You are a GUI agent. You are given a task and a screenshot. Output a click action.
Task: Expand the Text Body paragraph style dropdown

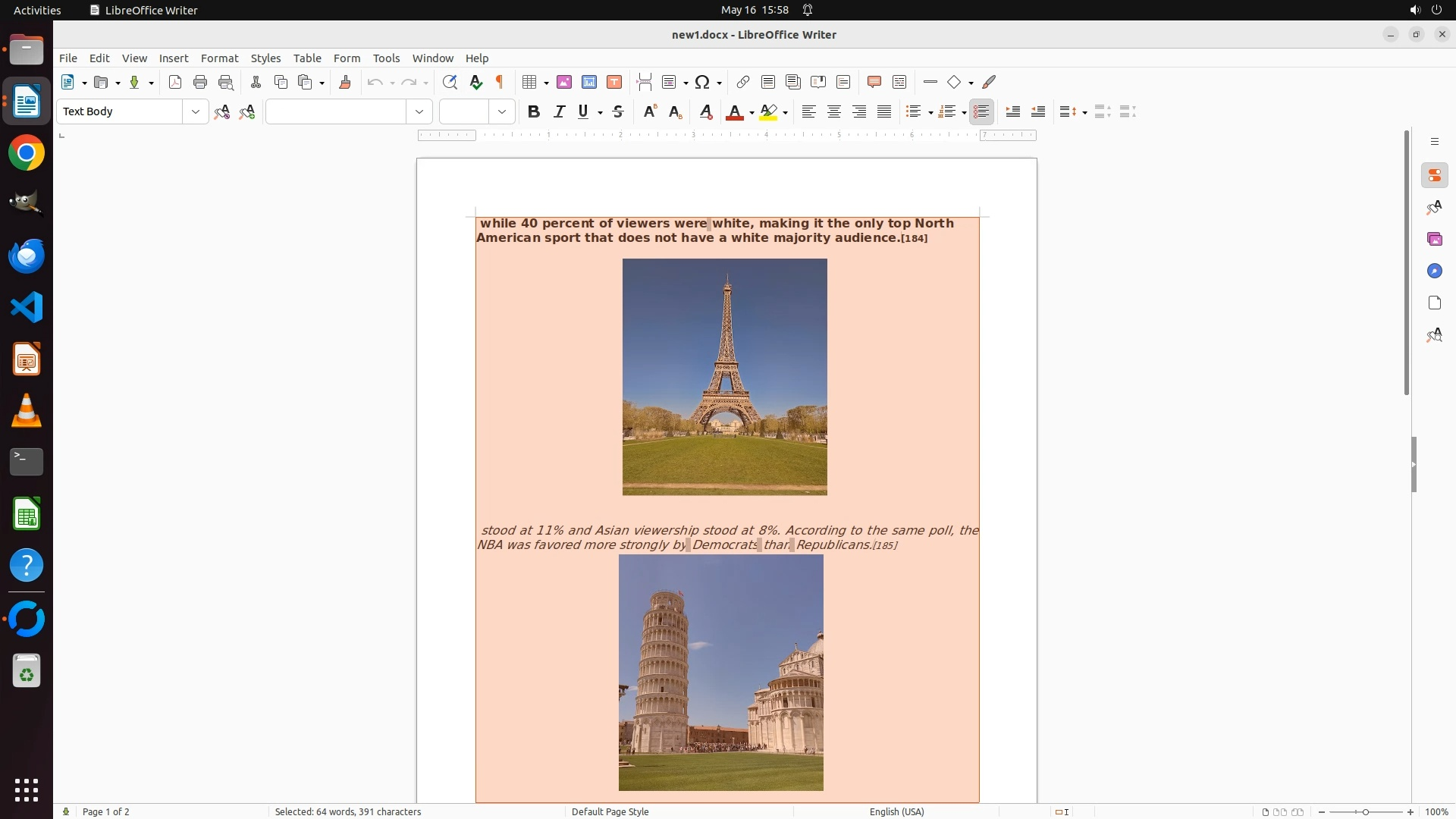point(196,112)
